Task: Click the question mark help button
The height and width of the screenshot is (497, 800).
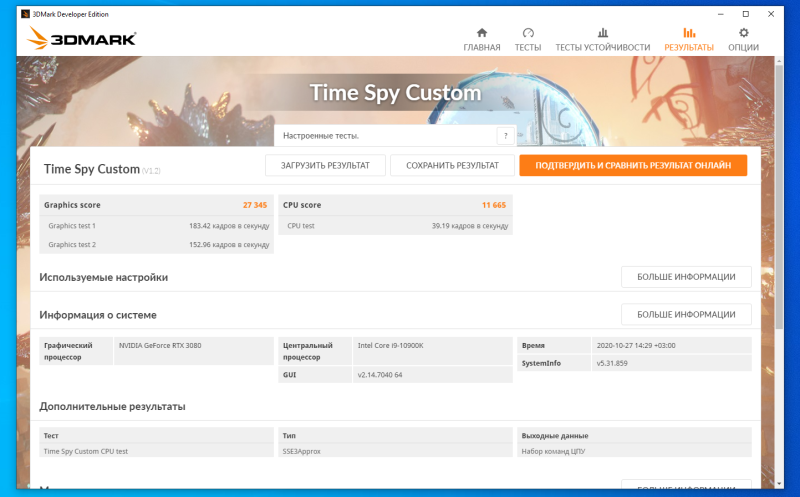Action: 505,136
